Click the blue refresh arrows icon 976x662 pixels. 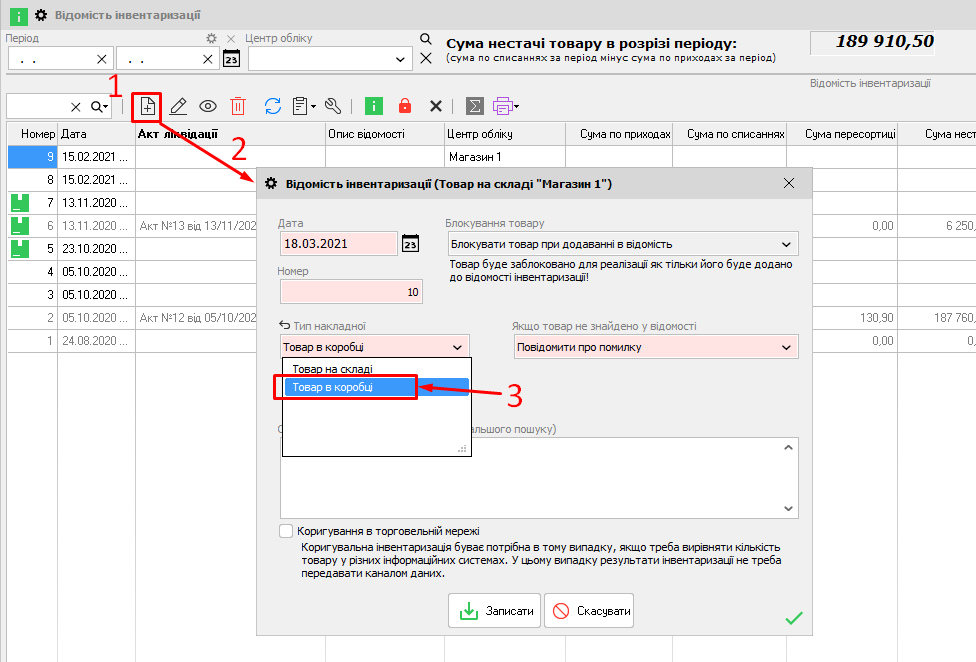click(x=272, y=106)
